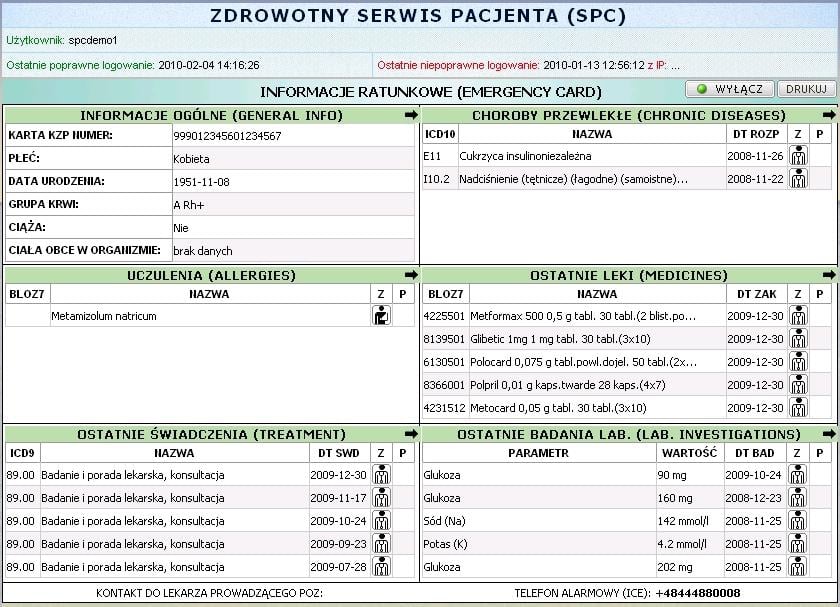The width and height of the screenshot is (840, 607).
Task: Click the Z icon for Polpril 0,01 g
Action: pos(796,385)
